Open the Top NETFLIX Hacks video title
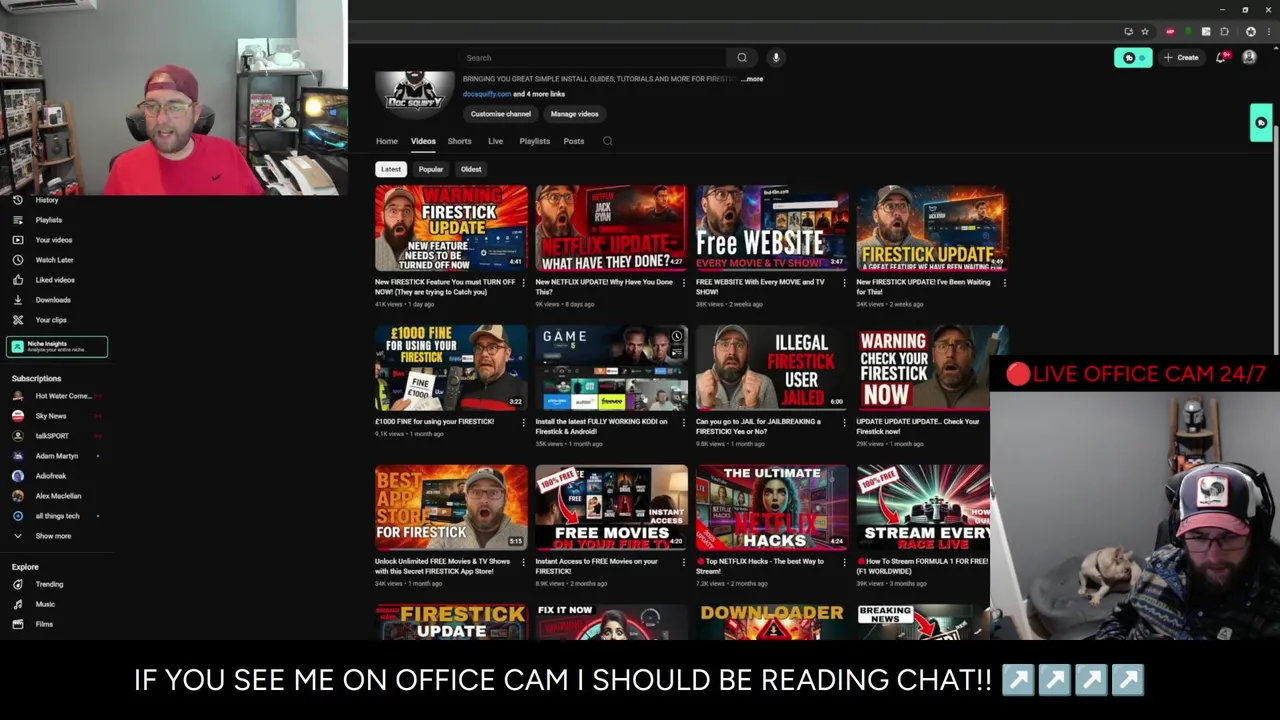The image size is (1280, 720). tap(760, 566)
